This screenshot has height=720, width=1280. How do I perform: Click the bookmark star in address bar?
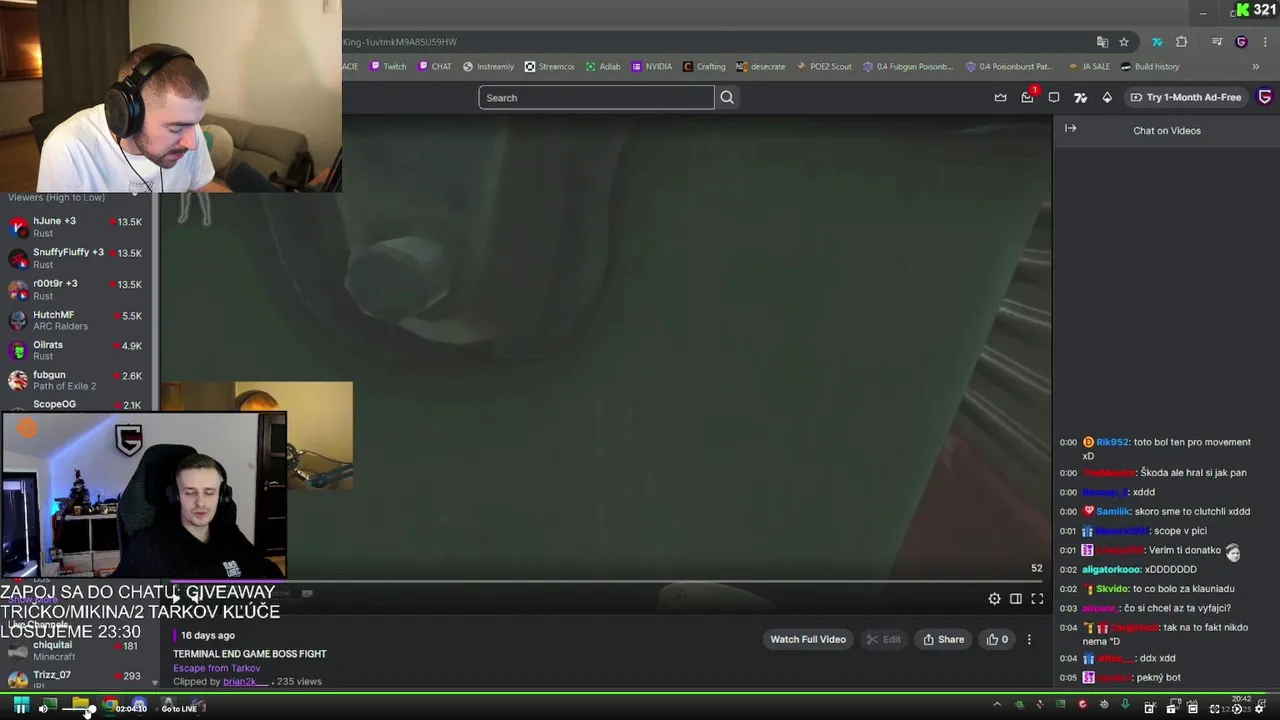coord(1124,42)
